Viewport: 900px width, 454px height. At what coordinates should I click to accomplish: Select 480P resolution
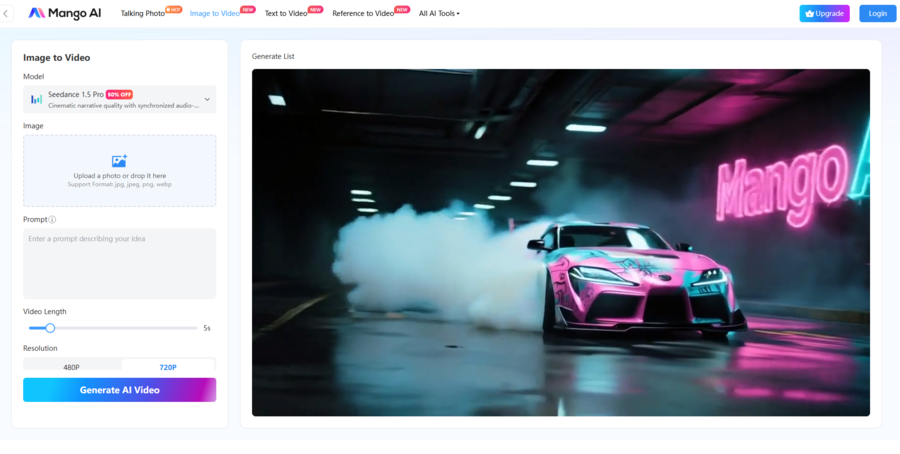(x=72, y=367)
